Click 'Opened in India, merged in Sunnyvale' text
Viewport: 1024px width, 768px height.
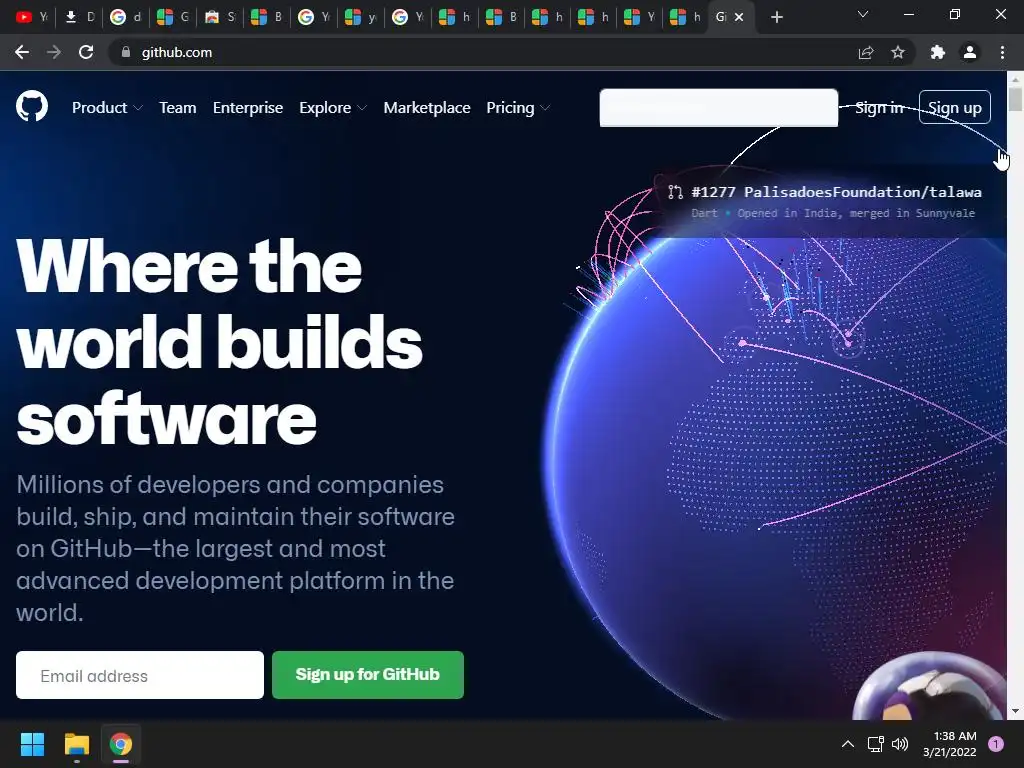(x=856, y=213)
